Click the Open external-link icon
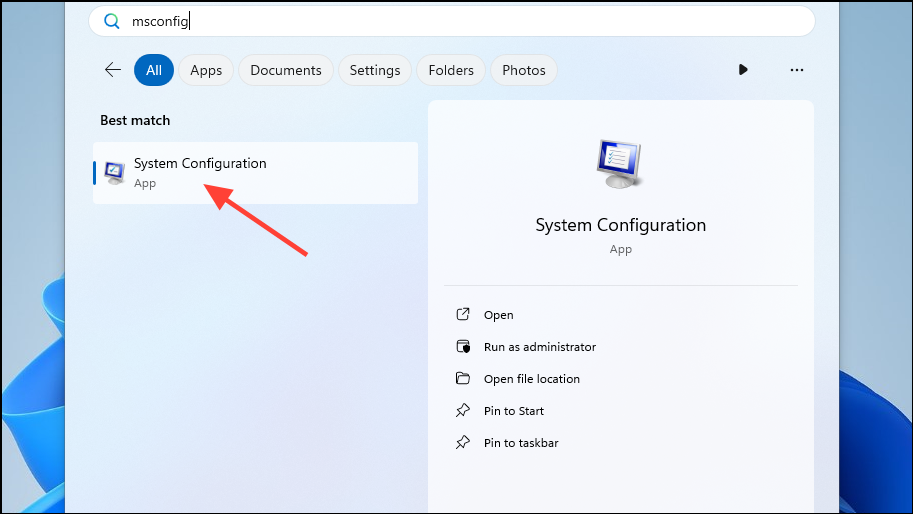The height and width of the screenshot is (514, 913). click(x=462, y=314)
